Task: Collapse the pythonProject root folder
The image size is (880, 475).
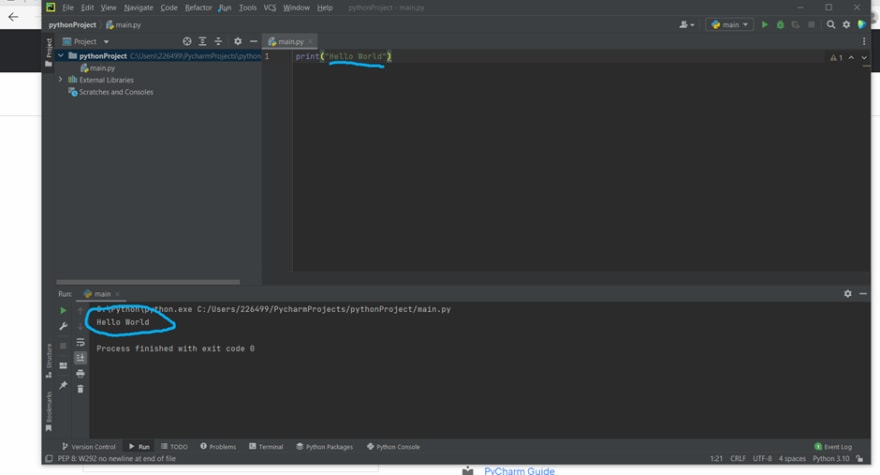Action: click(61, 56)
